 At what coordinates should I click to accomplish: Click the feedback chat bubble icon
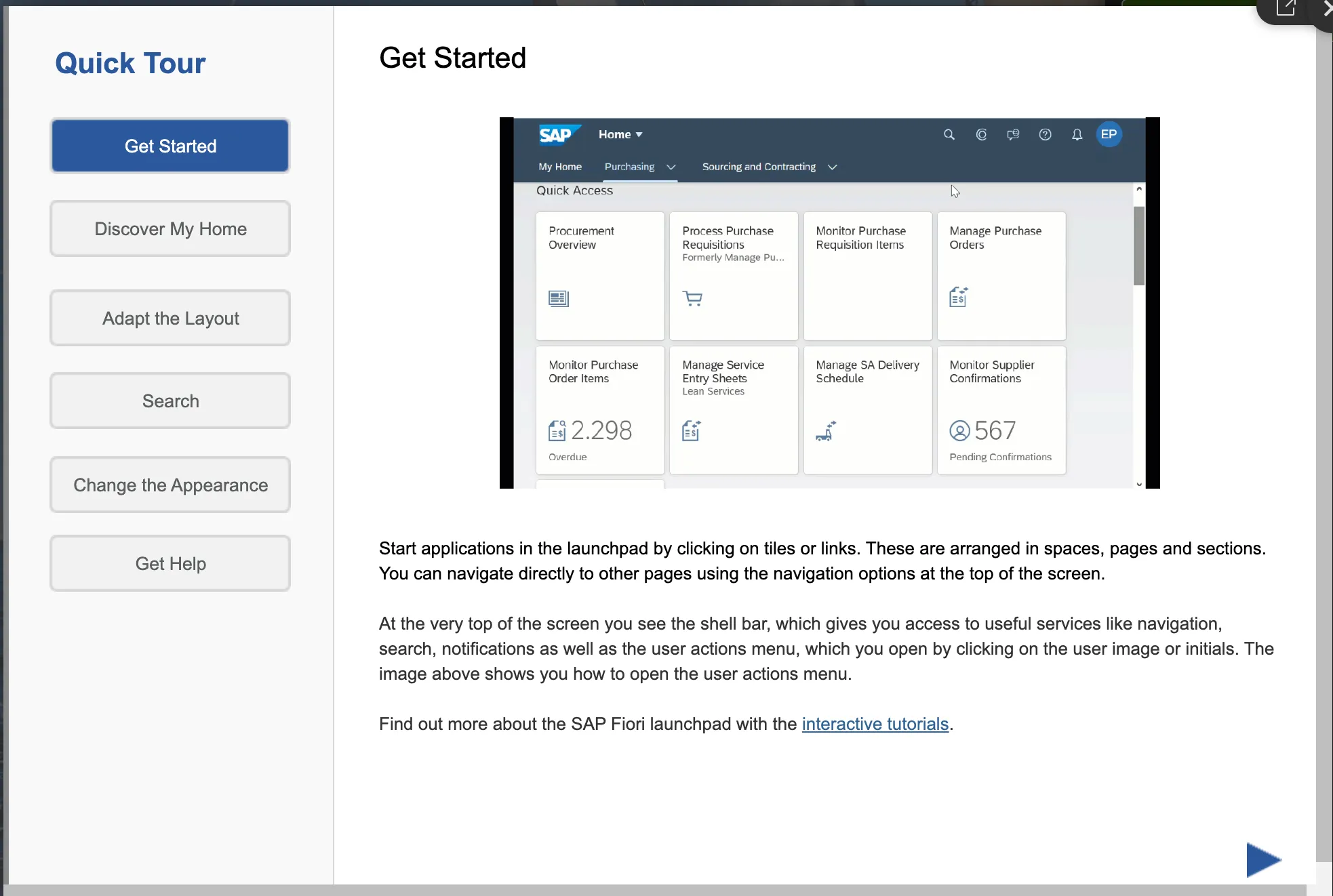pyautogui.click(x=1013, y=135)
